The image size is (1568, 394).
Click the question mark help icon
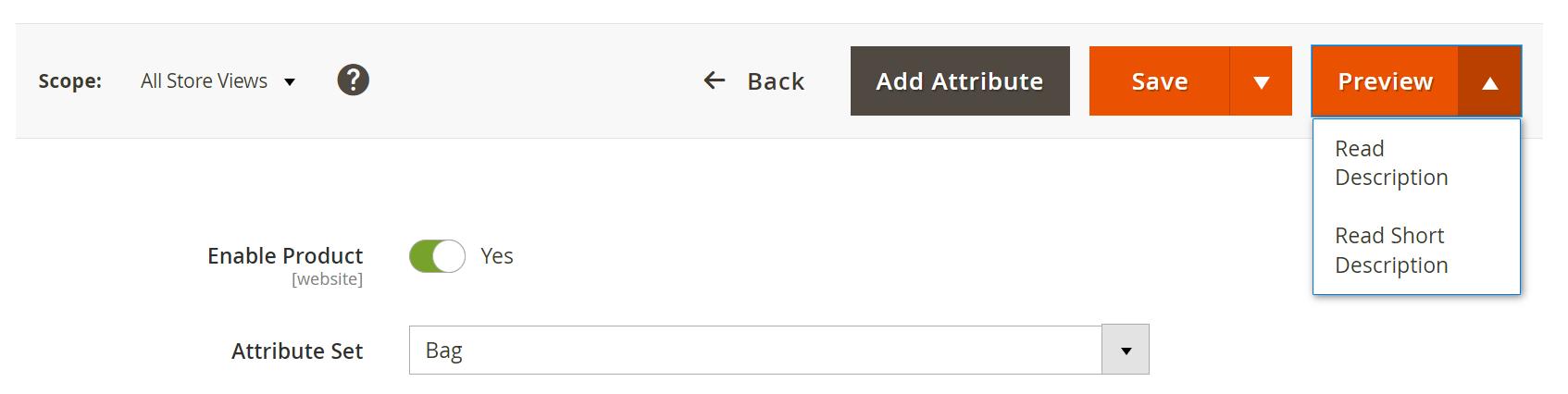coord(353,80)
